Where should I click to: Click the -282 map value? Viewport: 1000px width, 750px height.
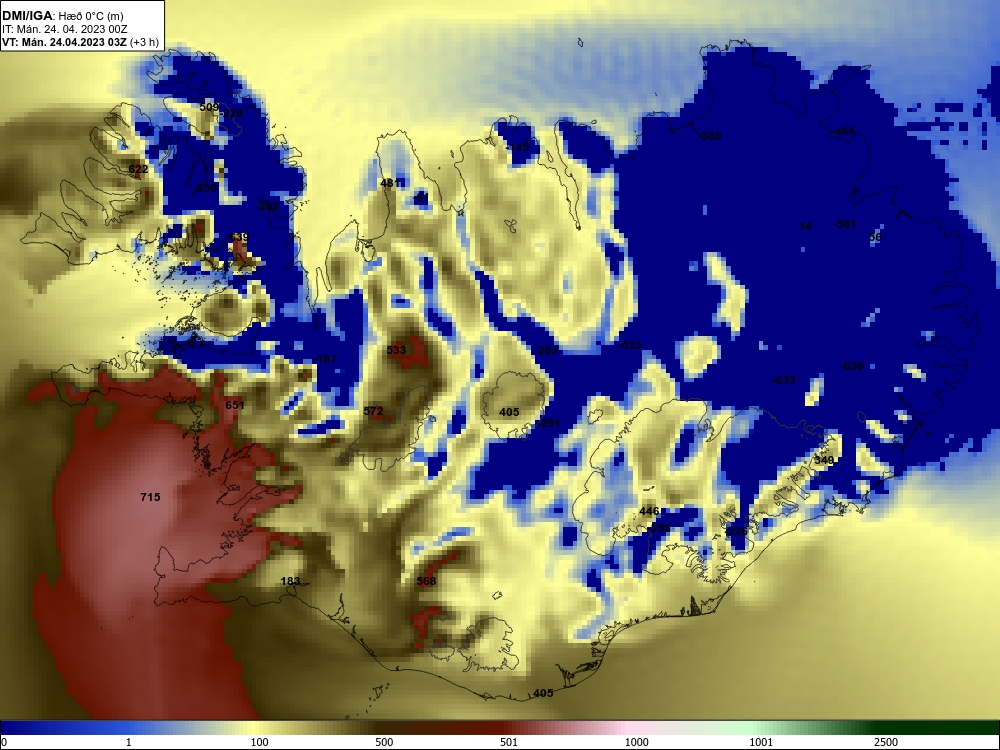coord(267,206)
